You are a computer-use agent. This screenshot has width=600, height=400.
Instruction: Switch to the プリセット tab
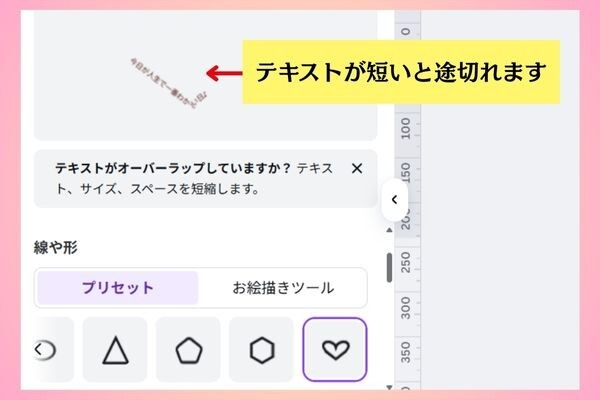tap(118, 288)
